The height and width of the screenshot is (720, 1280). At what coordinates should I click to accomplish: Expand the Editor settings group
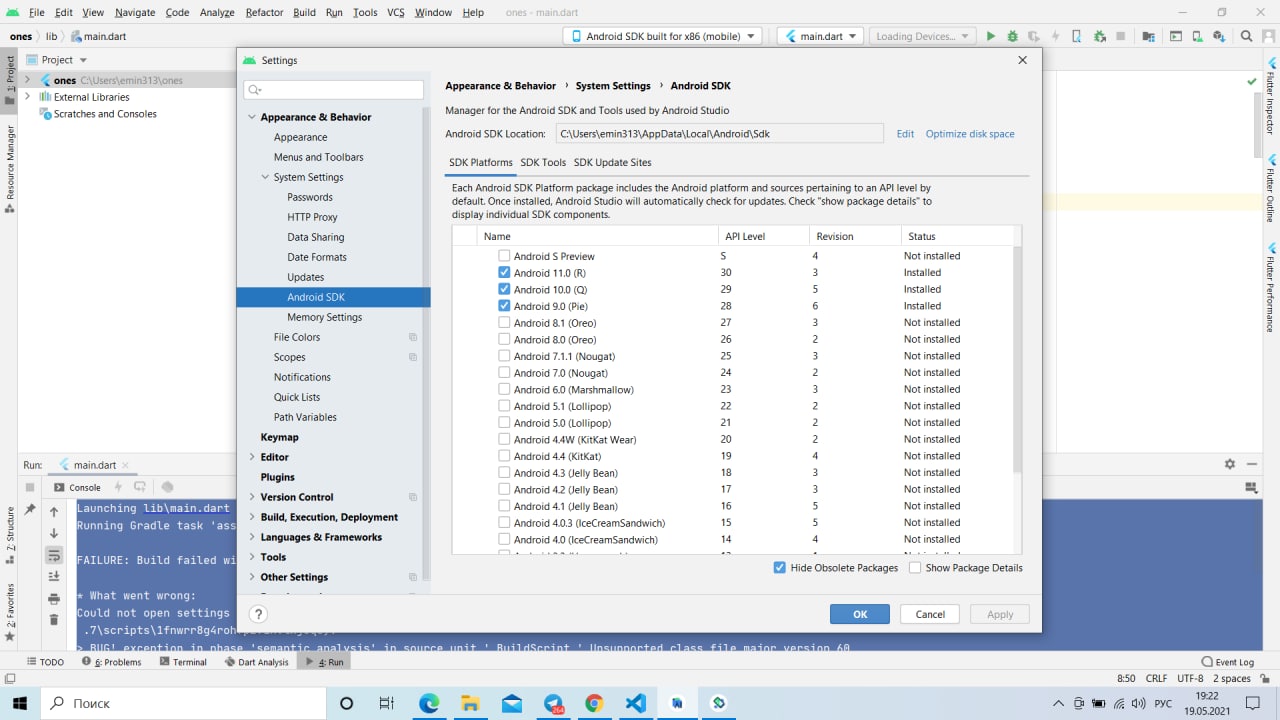click(x=252, y=457)
